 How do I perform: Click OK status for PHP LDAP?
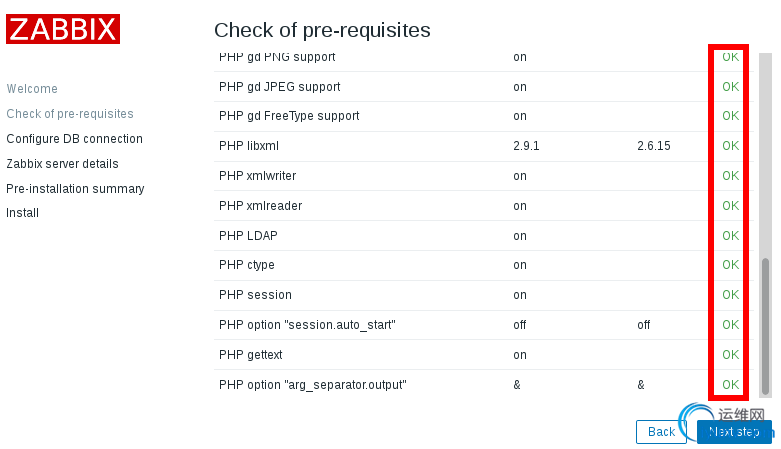pyautogui.click(x=730, y=236)
